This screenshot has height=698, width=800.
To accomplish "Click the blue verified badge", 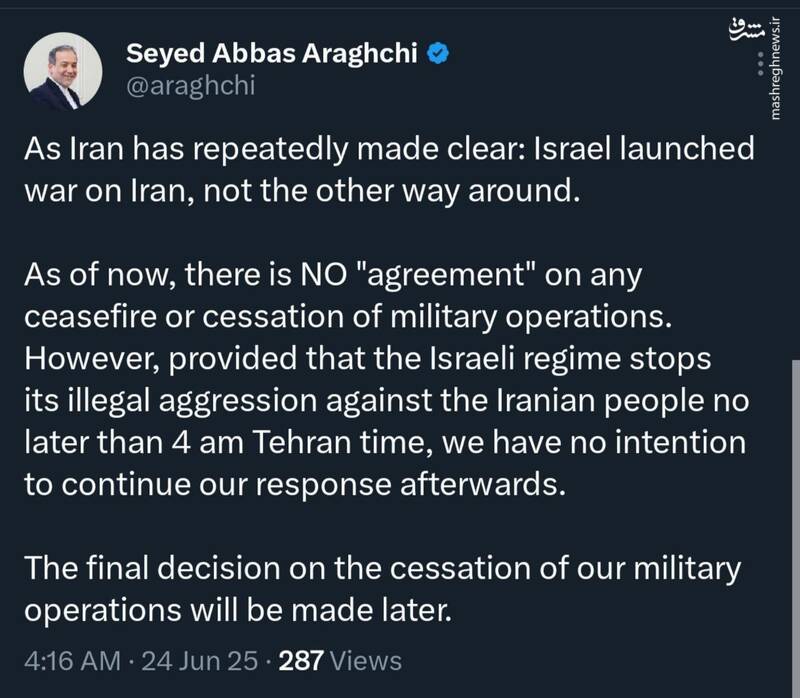I will [436, 52].
